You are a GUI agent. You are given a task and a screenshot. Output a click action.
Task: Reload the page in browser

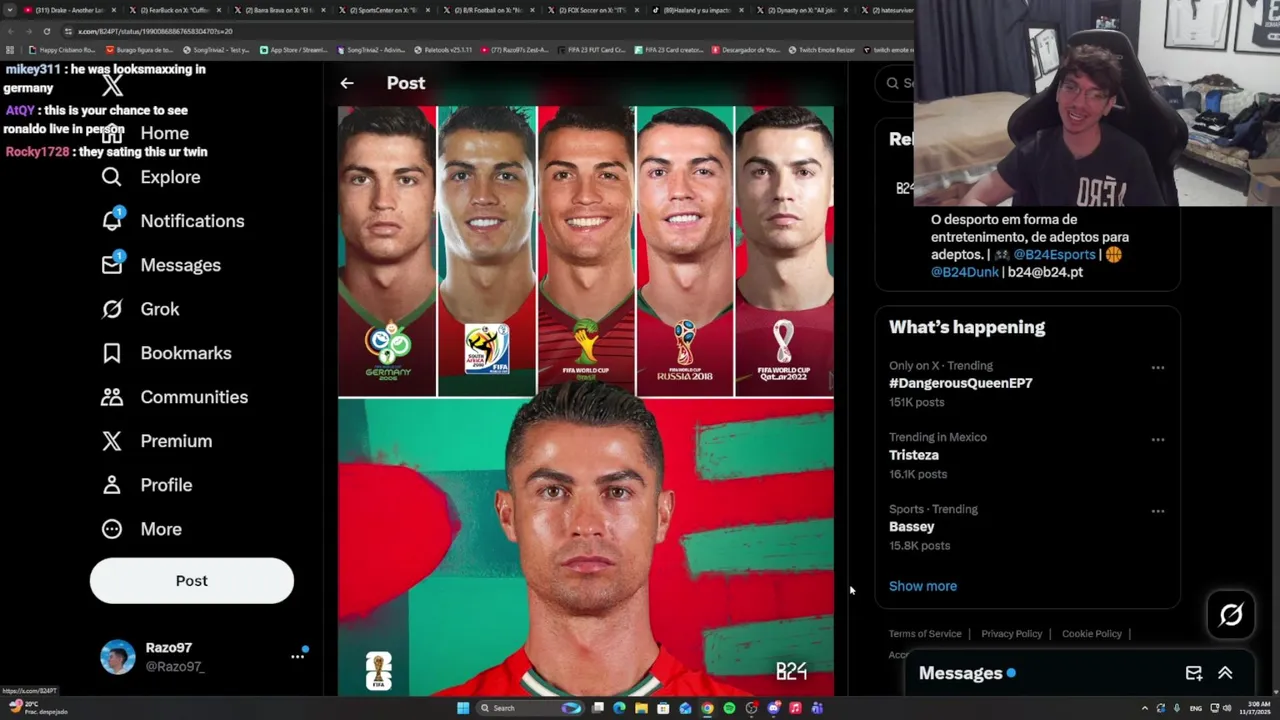[x=46, y=31]
